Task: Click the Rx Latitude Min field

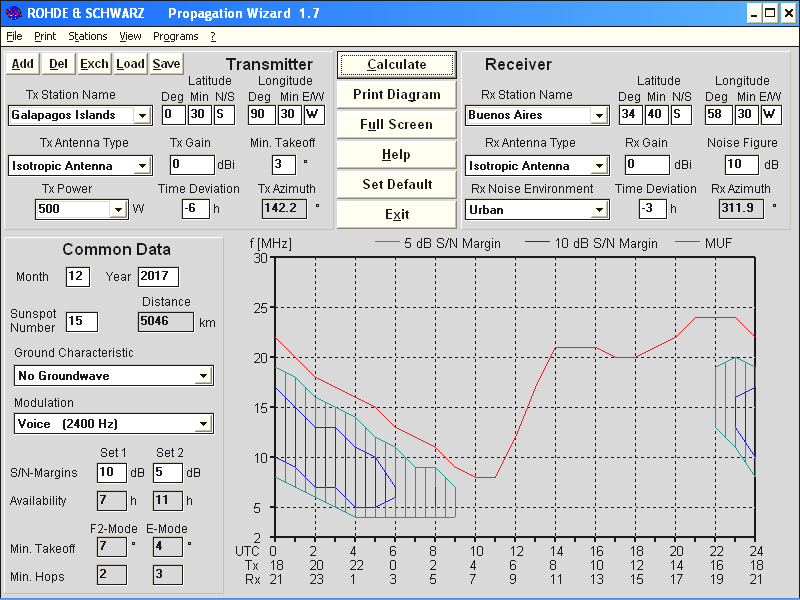Action: click(656, 115)
